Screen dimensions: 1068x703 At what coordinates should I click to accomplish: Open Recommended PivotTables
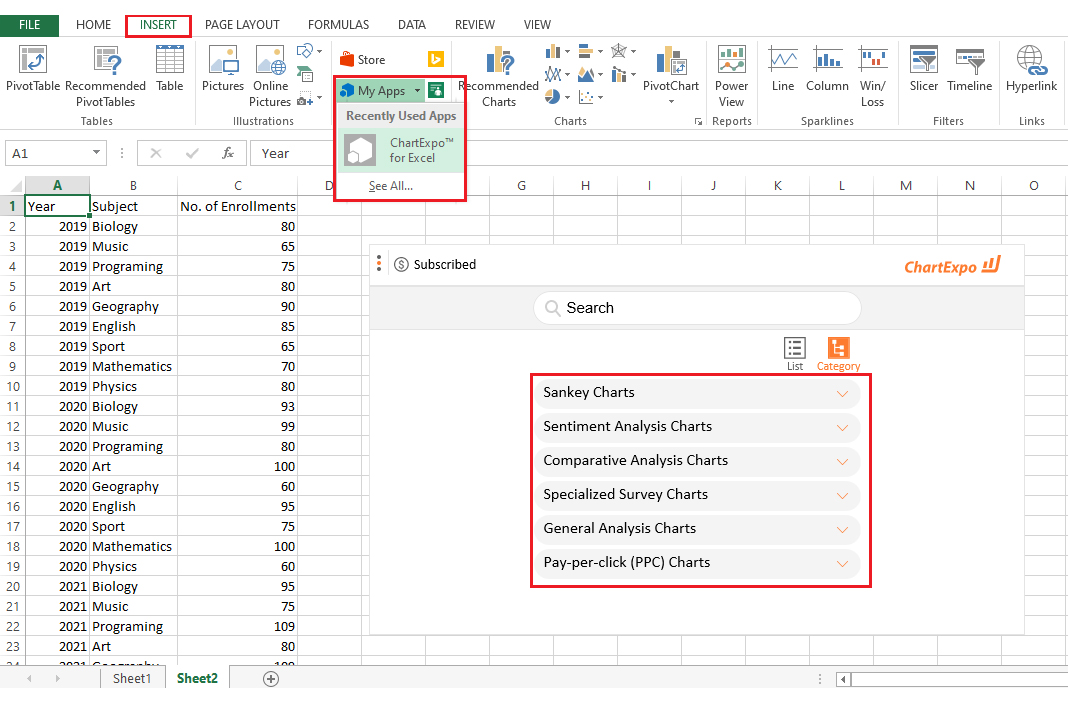pos(106,76)
